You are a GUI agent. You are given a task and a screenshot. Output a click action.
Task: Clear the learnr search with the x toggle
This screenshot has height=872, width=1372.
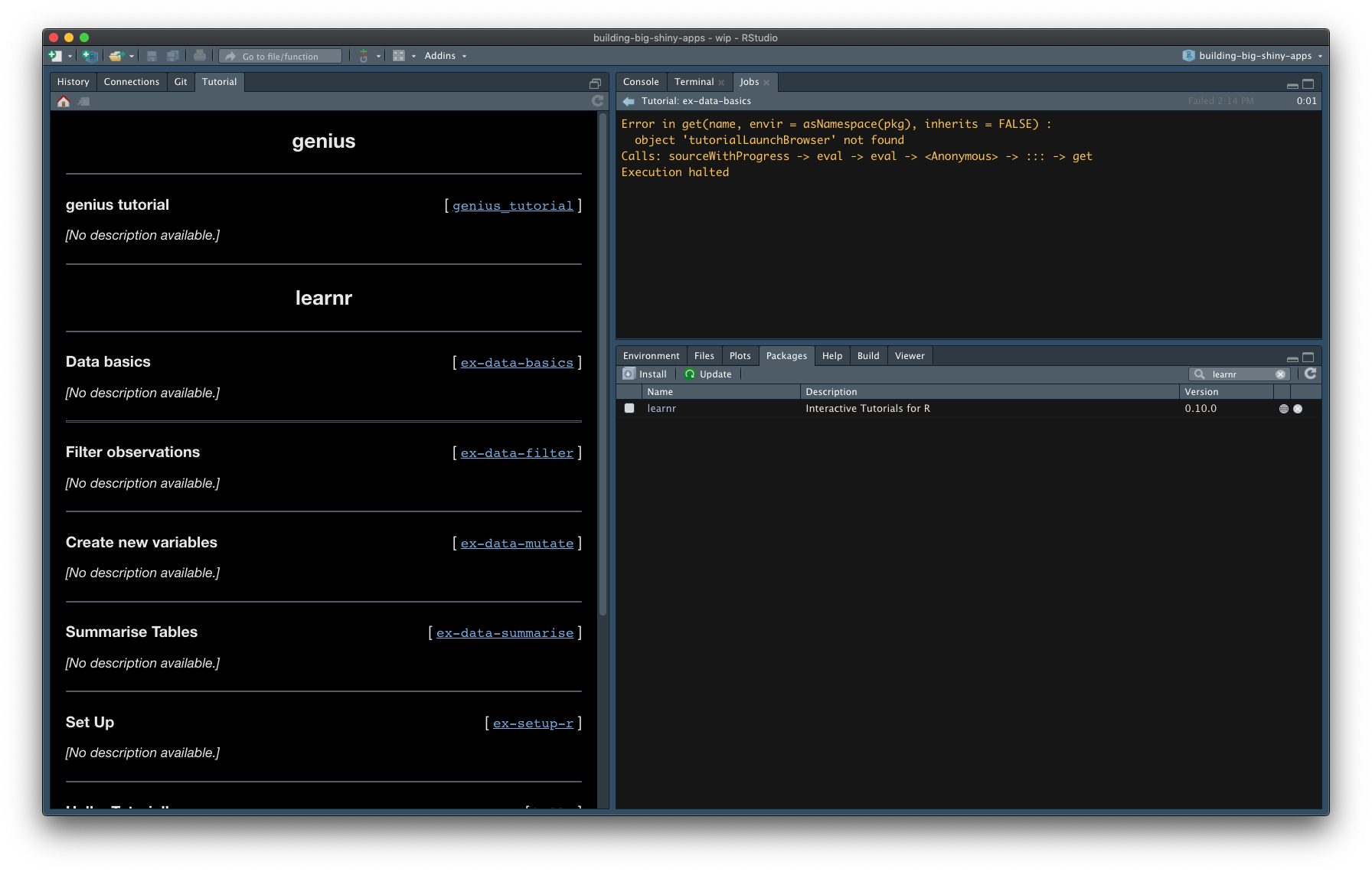pyautogui.click(x=1281, y=374)
